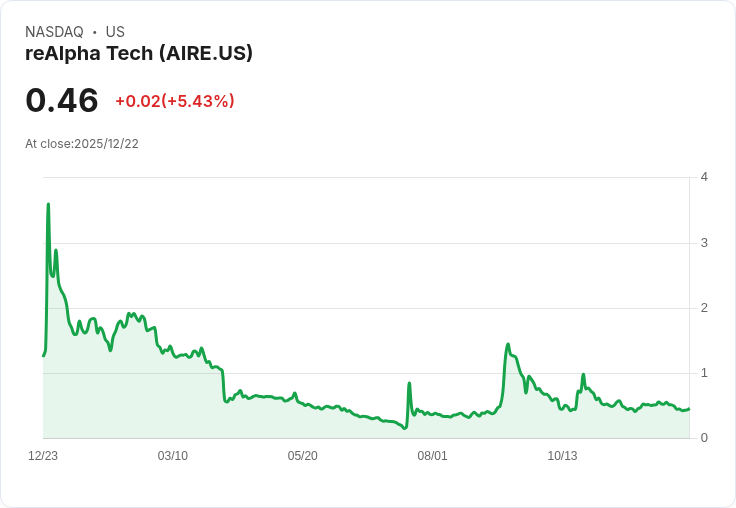Viewport: 736px width, 508px height.
Task: Select the 08/01 date on x-axis
Action: (433, 456)
